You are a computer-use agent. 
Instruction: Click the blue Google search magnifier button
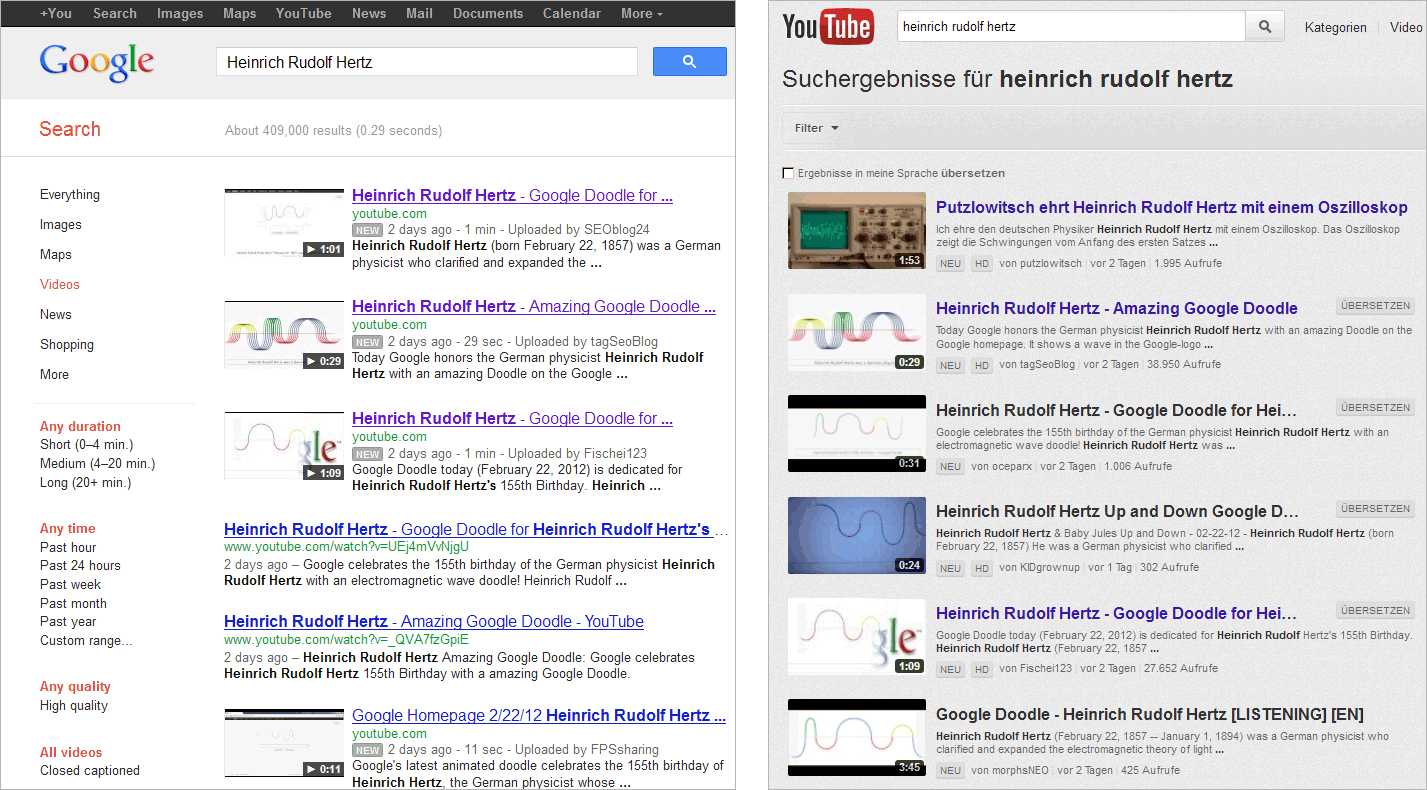pyautogui.click(x=689, y=62)
